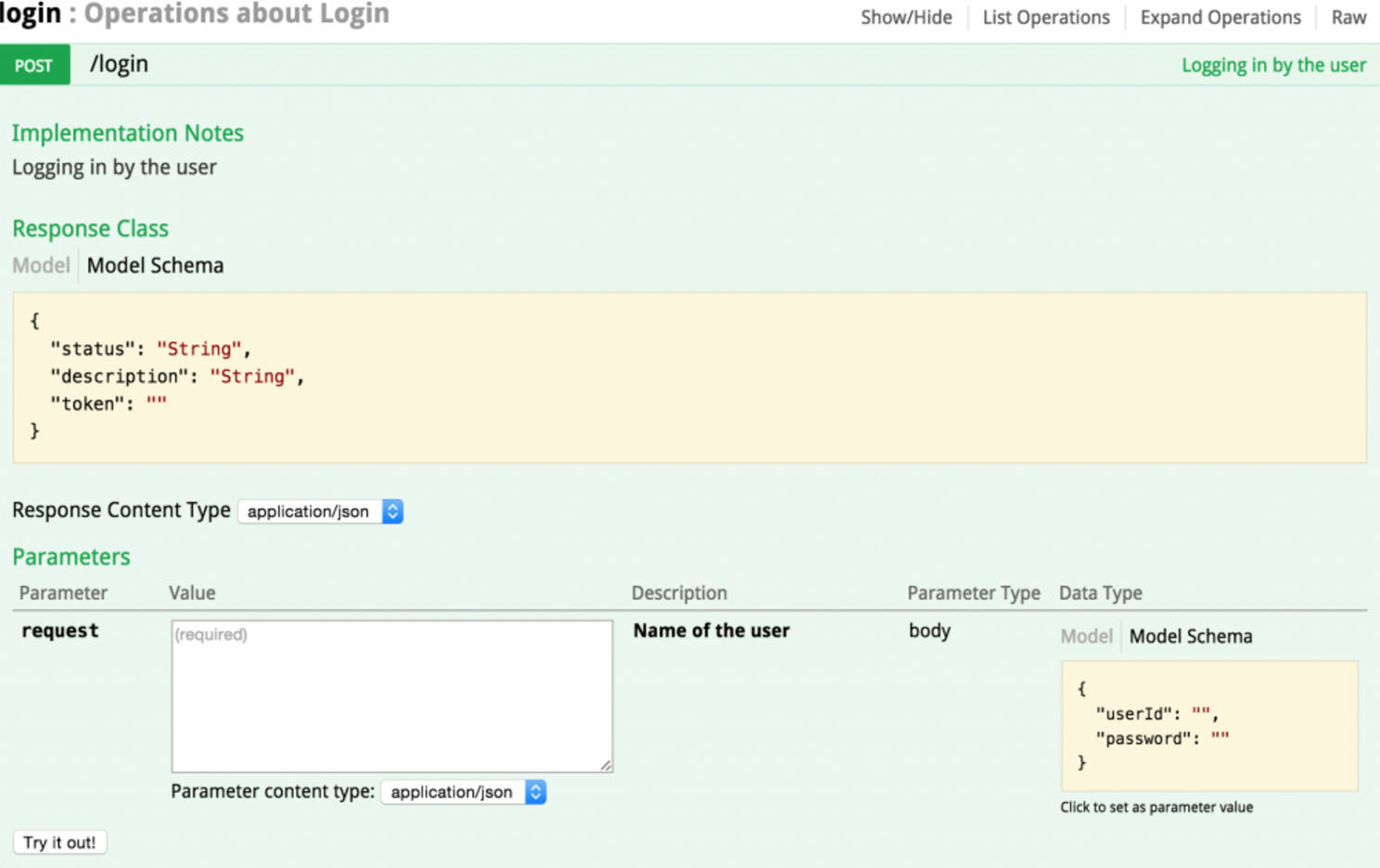The image size is (1380, 868).
Task: Click blue arrow on Parameter content type
Action: coord(535,792)
